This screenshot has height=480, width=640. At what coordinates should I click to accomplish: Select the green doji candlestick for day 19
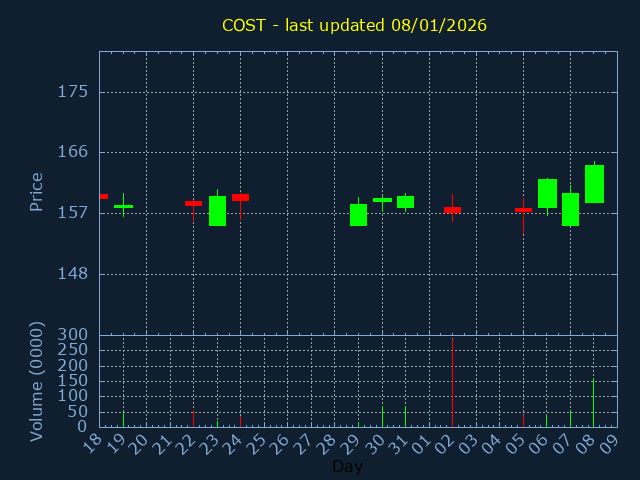click(123, 206)
